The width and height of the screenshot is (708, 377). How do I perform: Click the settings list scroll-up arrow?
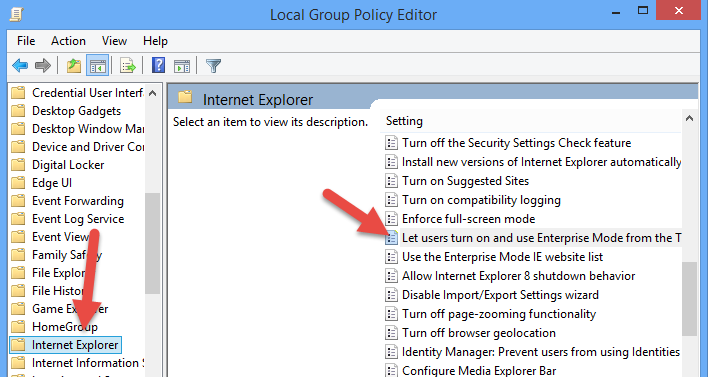[689, 119]
